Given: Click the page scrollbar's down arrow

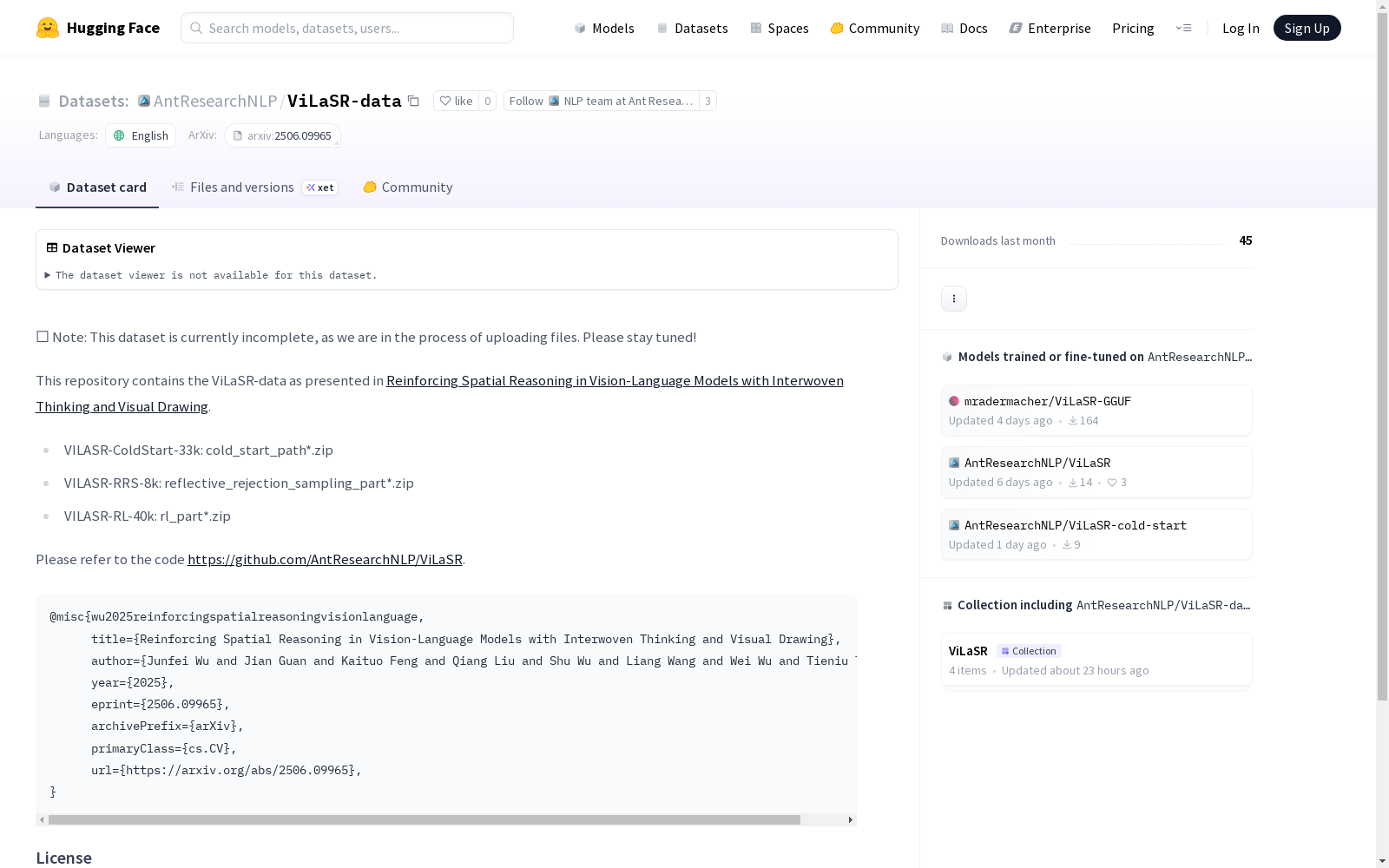Looking at the screenshot, I should (1382, 861).
